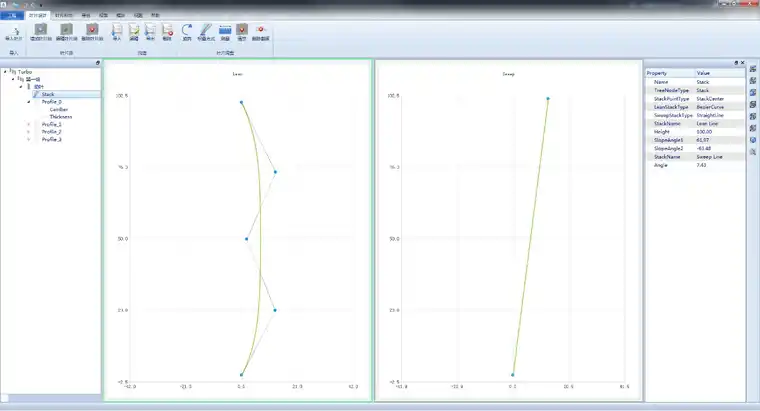Click the TreeNodeType property row
The height and width of the screenshot is (411, 760).
click(x=695, y=90)
